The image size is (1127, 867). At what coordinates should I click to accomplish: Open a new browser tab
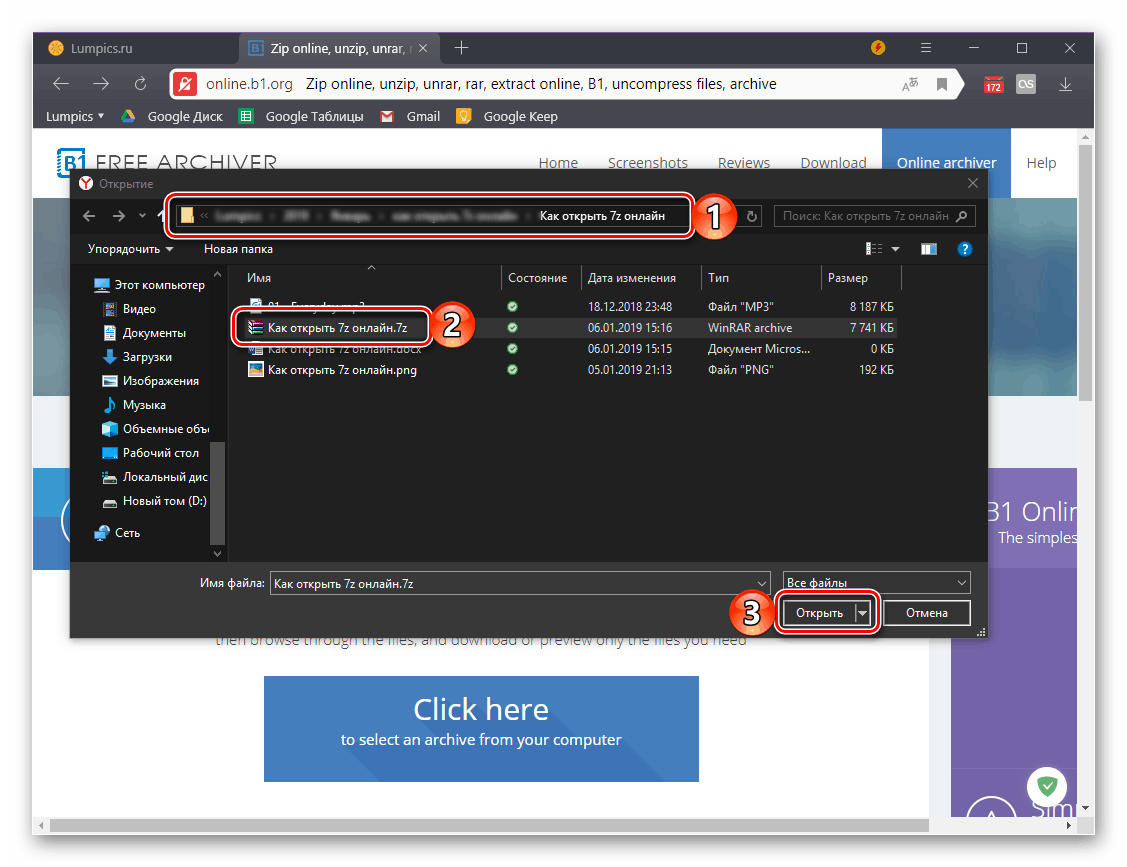tap(461, 48)
